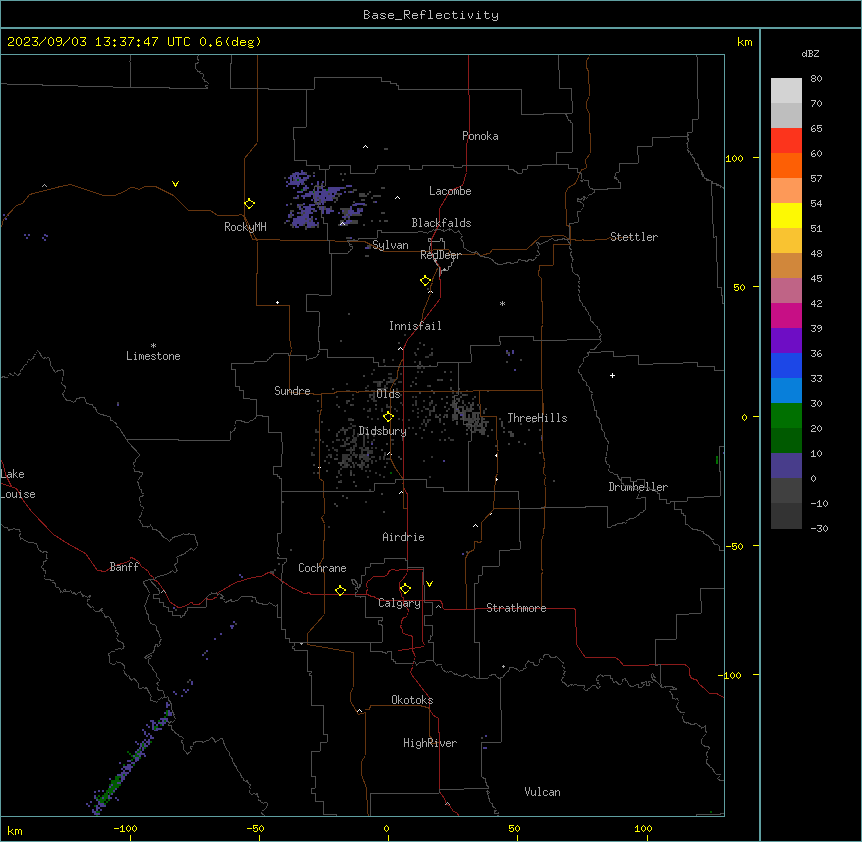Pick the orange swatch between 60 and 57

(x=786, y=165)
